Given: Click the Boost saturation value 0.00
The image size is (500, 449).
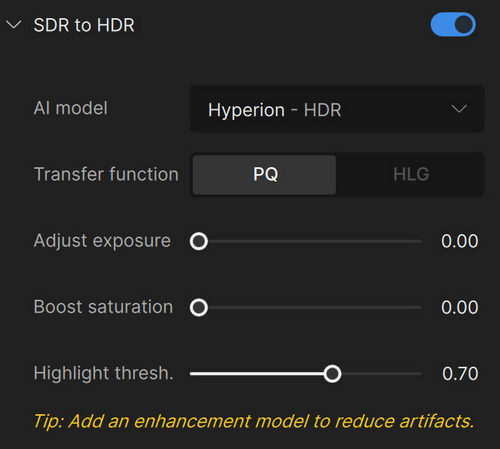Looking at the screenshot, I should pos(460,307).
